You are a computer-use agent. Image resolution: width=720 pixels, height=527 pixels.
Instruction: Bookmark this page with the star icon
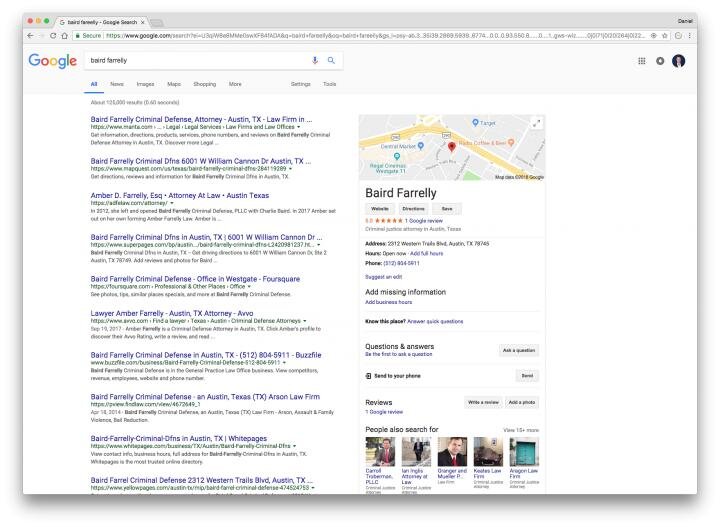(664, 35)
